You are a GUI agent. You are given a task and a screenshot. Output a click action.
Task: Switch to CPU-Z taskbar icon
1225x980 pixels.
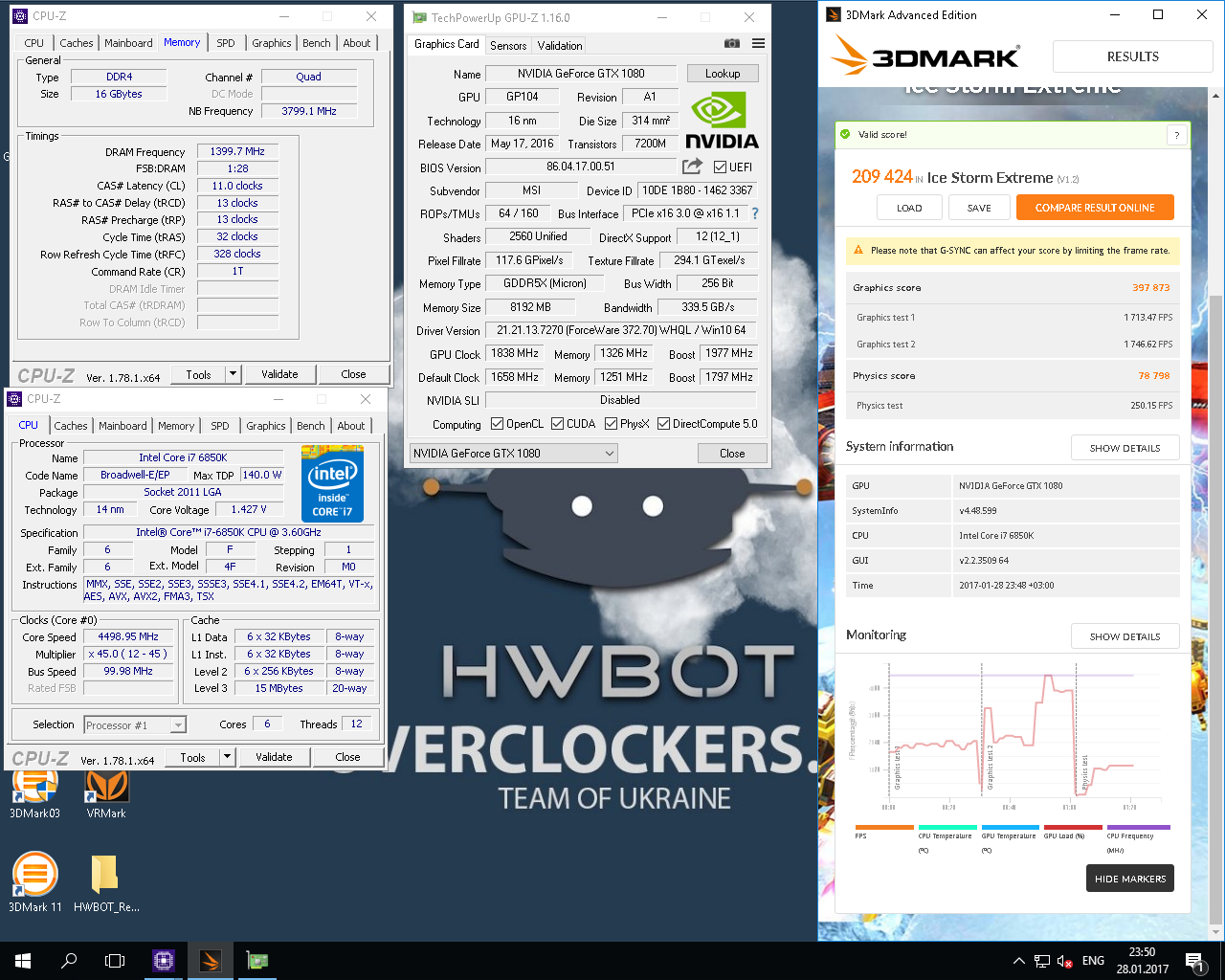164,961
